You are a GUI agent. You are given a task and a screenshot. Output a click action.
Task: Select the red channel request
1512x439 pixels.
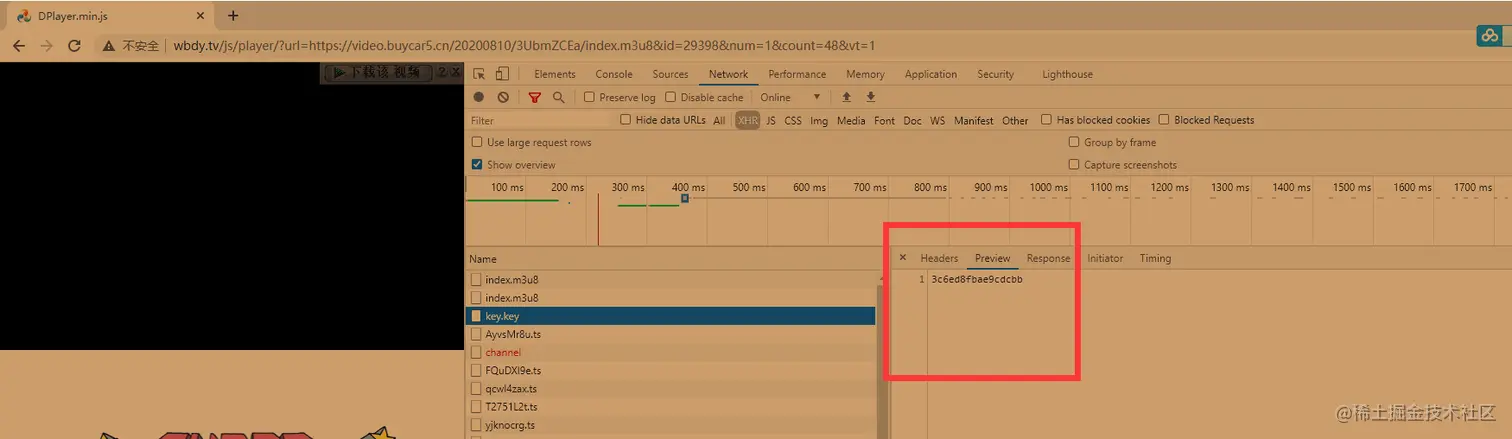pos(670,352)
